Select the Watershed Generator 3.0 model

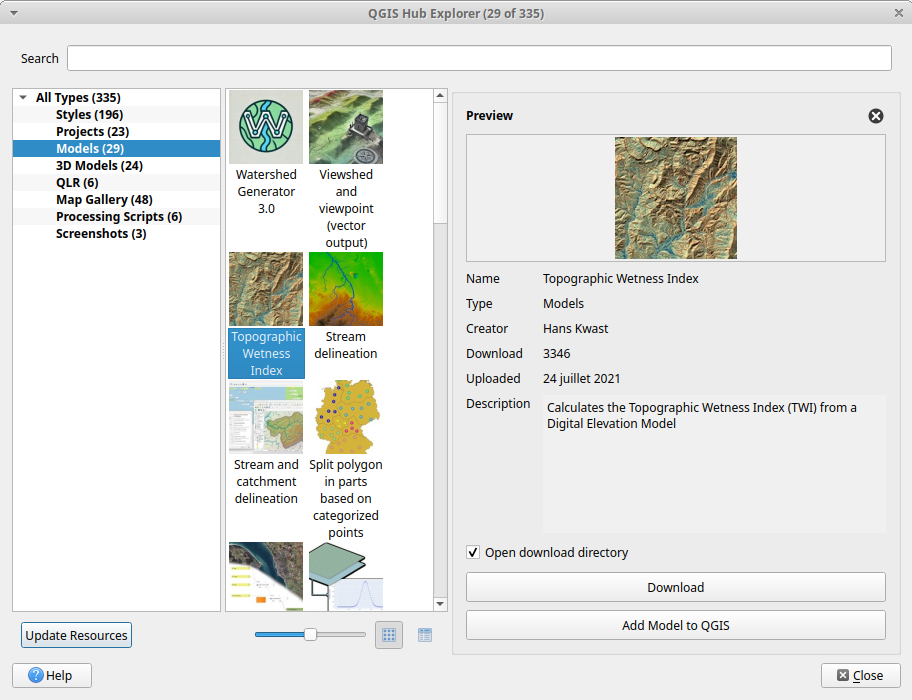[265, 127]
